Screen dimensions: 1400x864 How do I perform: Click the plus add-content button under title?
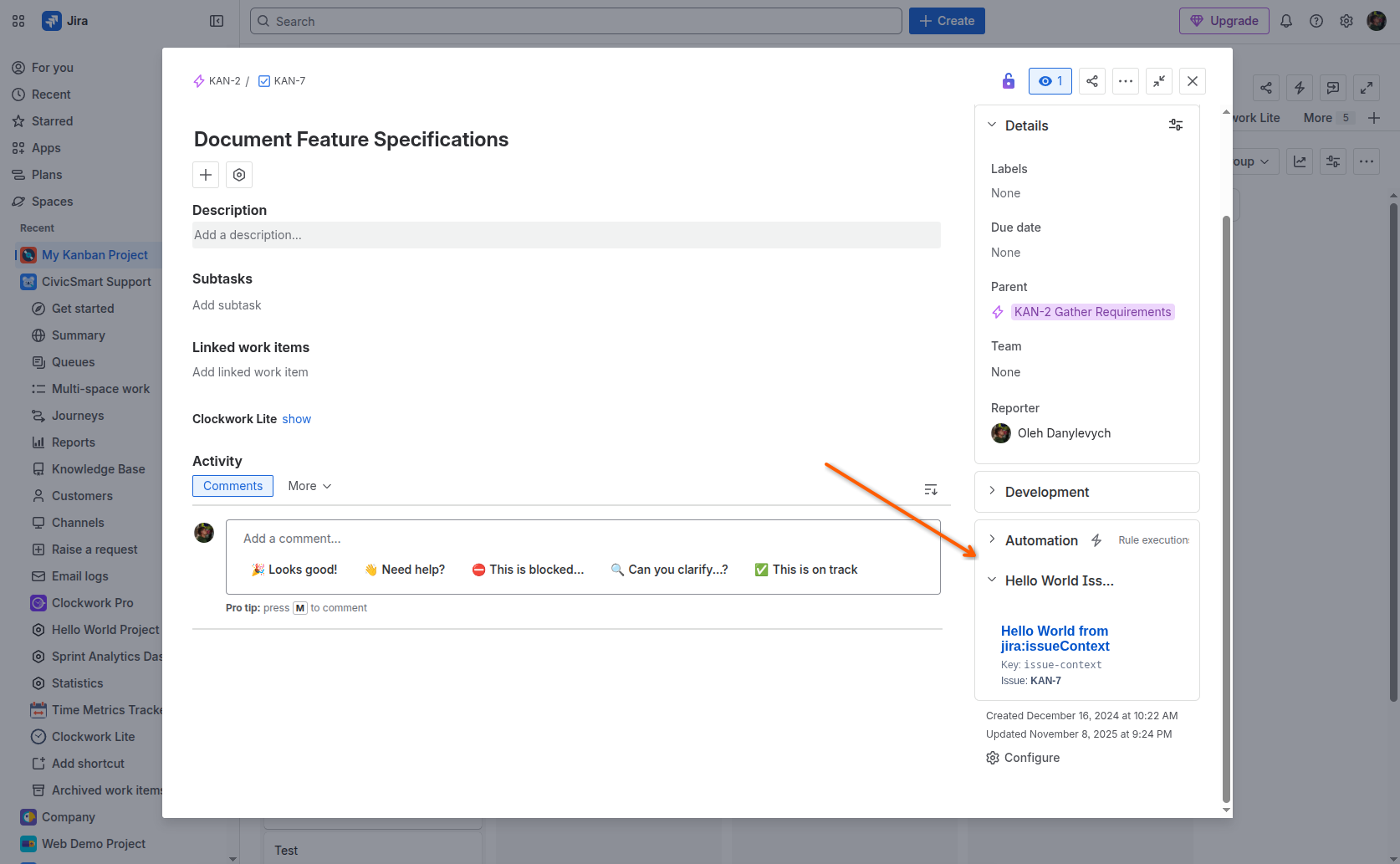[x=206, y=175]
